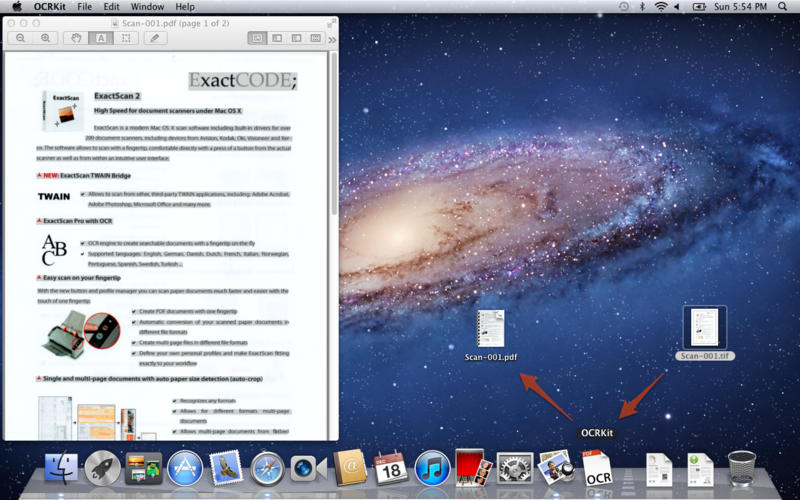Open the Window menu

coord(147,7)
